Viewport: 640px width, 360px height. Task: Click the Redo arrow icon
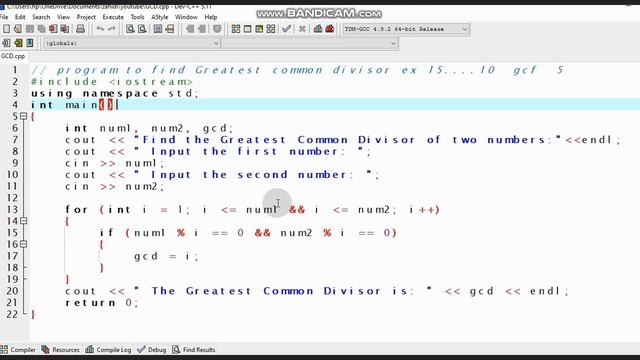(x=111, y=29)
